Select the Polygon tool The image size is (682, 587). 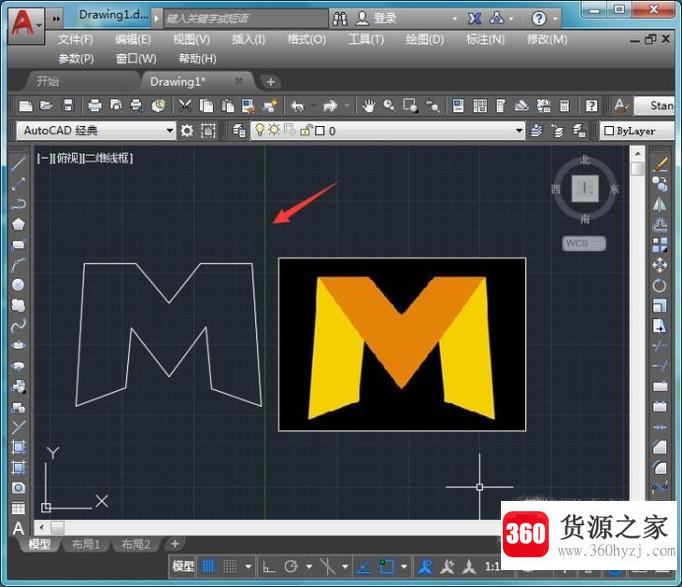pyautogui.click(x=18, y=224)
